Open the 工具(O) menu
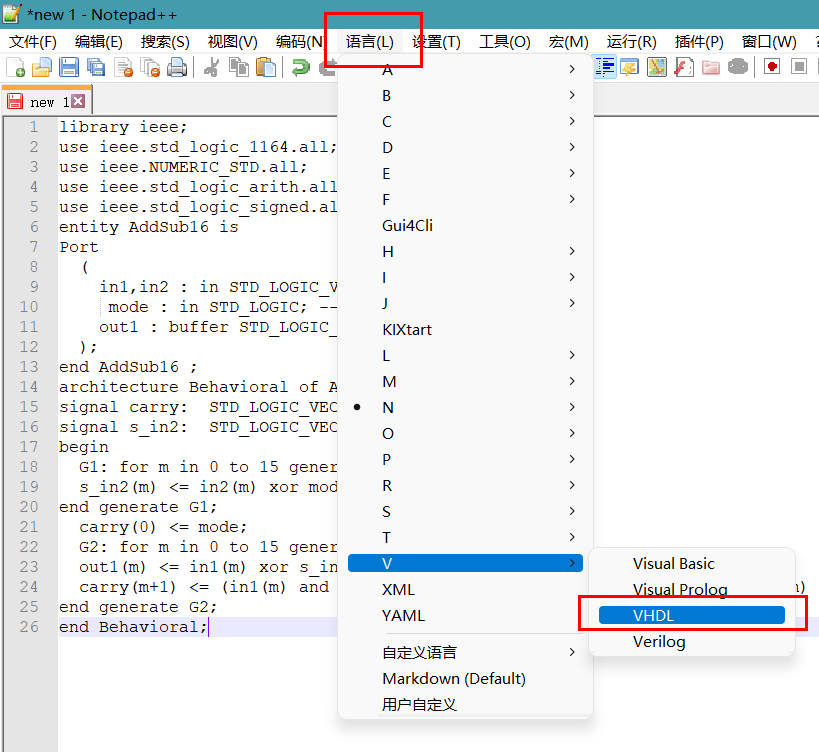The width and height of the screenshot is (819, 752). [x=505, y=42]
